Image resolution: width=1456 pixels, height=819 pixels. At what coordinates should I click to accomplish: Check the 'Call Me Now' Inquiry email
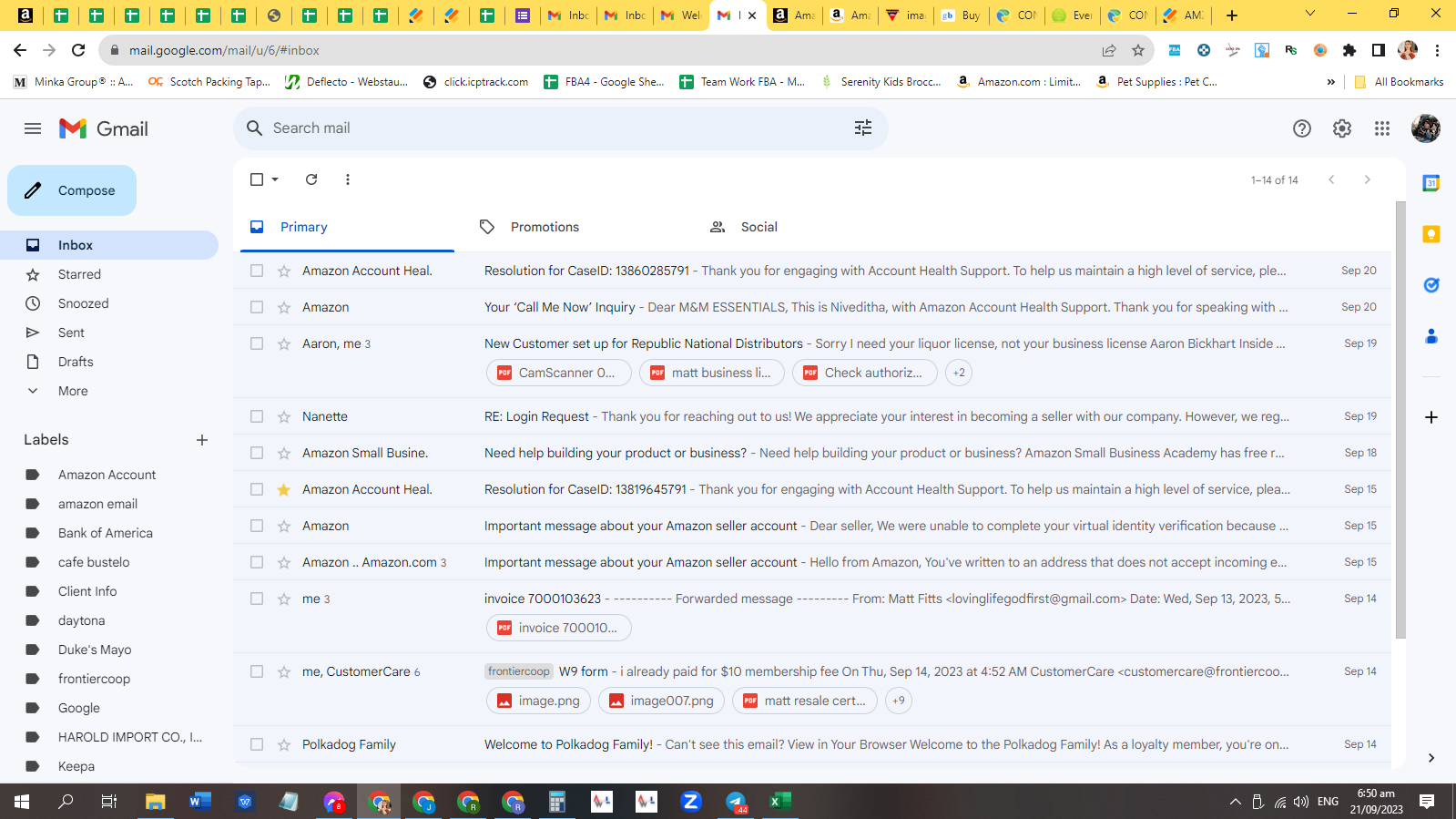257,307
